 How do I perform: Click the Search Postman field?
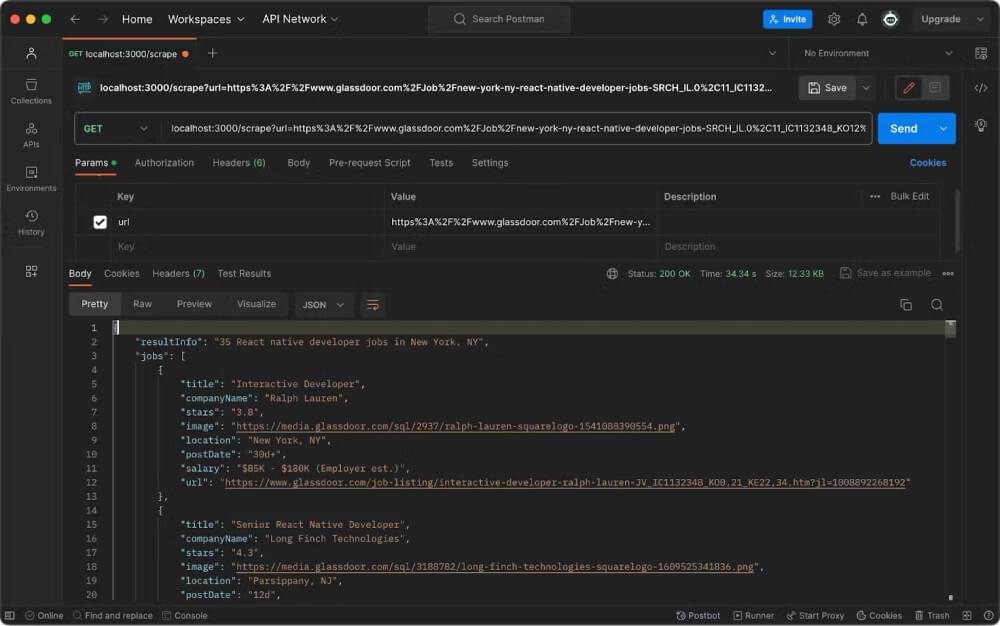tap(499, 19)
